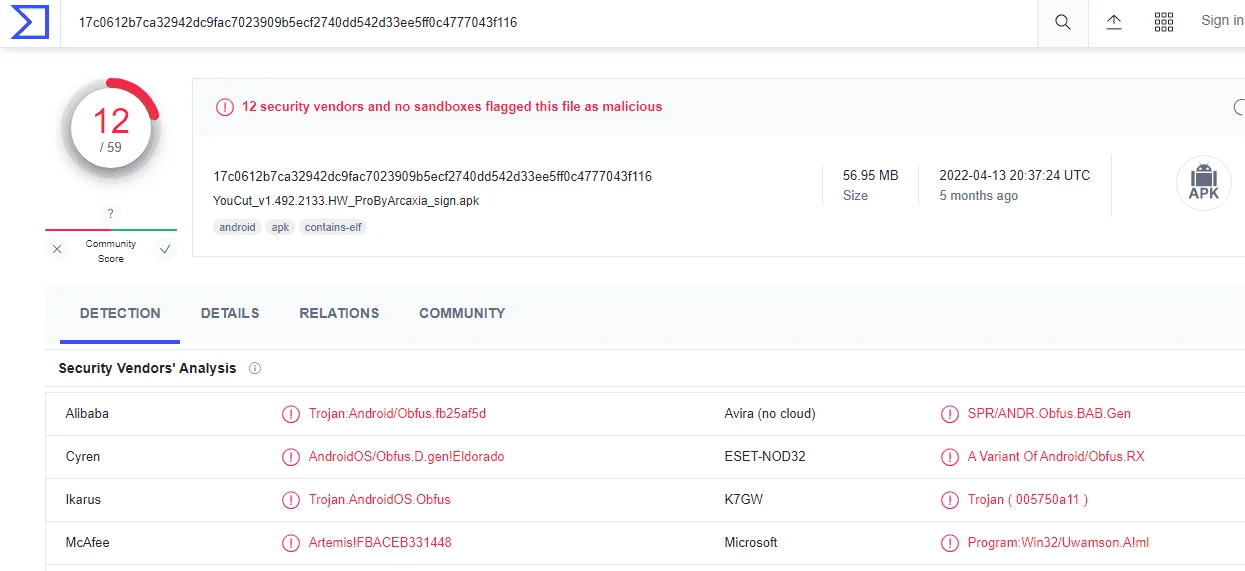Screen dimensions: 1245x571
Task: Click the ESET-NOD32 detection warning icon
Action: coord(950,457)
